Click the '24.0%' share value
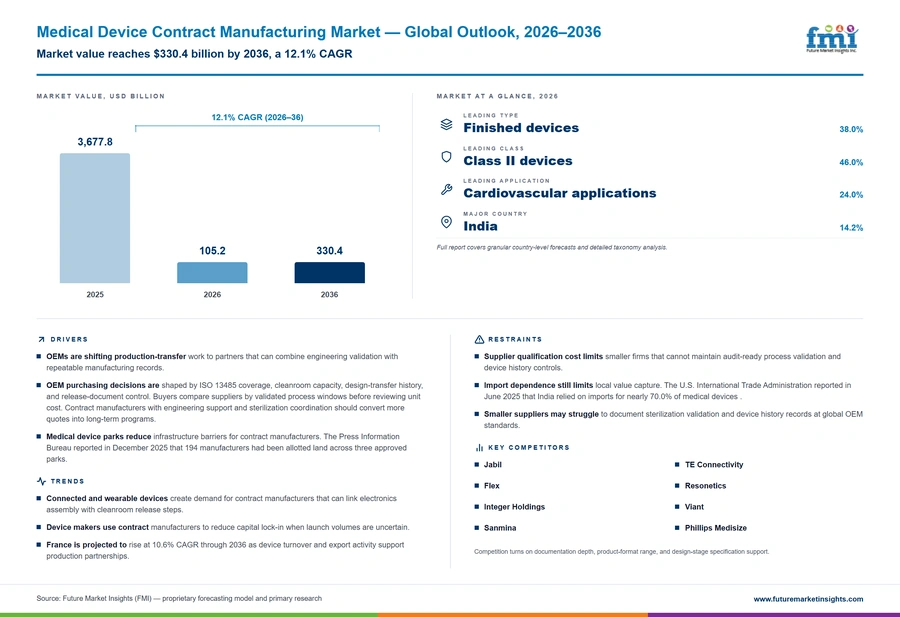The image size is (900, 617). click(x=851, y=195)
